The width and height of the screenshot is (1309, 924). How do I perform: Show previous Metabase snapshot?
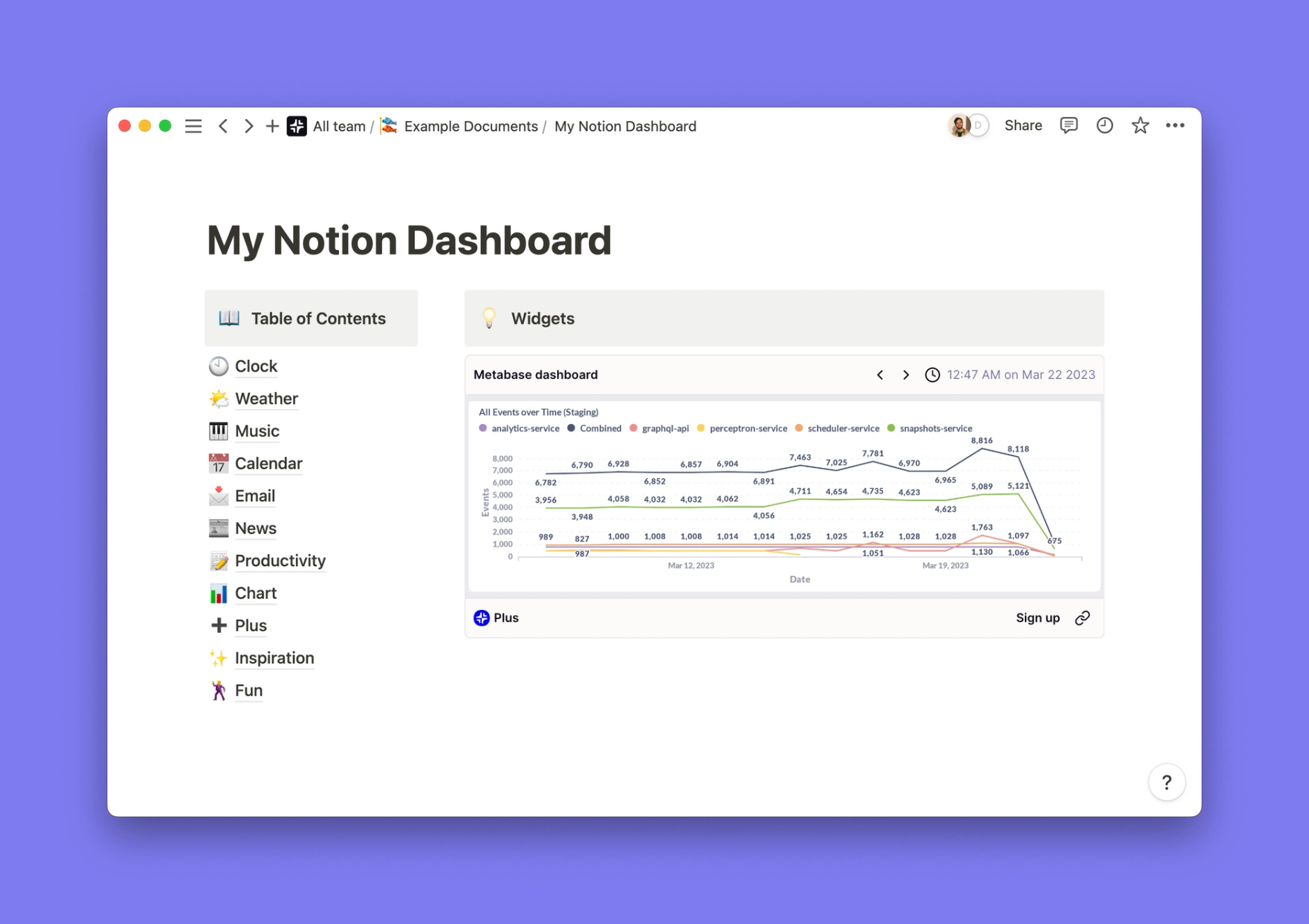(x=880, y=375)
